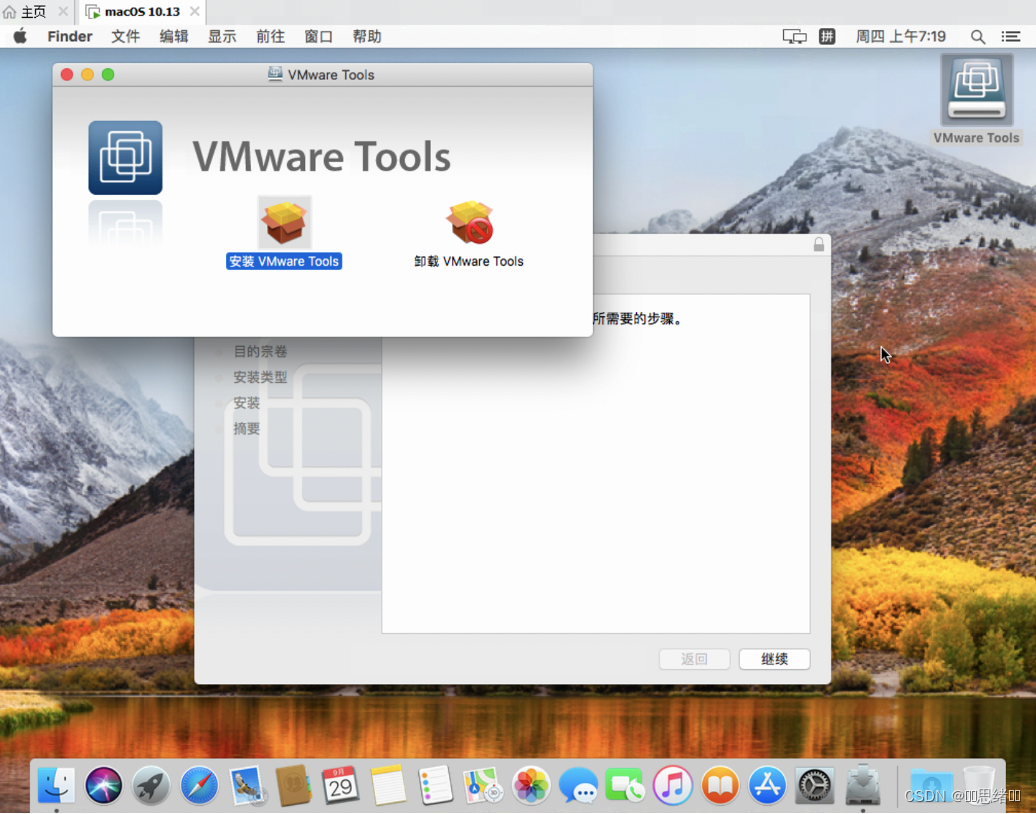Open Safari from the Dock
The image size is (1036, 814).
tap(199, 785)
